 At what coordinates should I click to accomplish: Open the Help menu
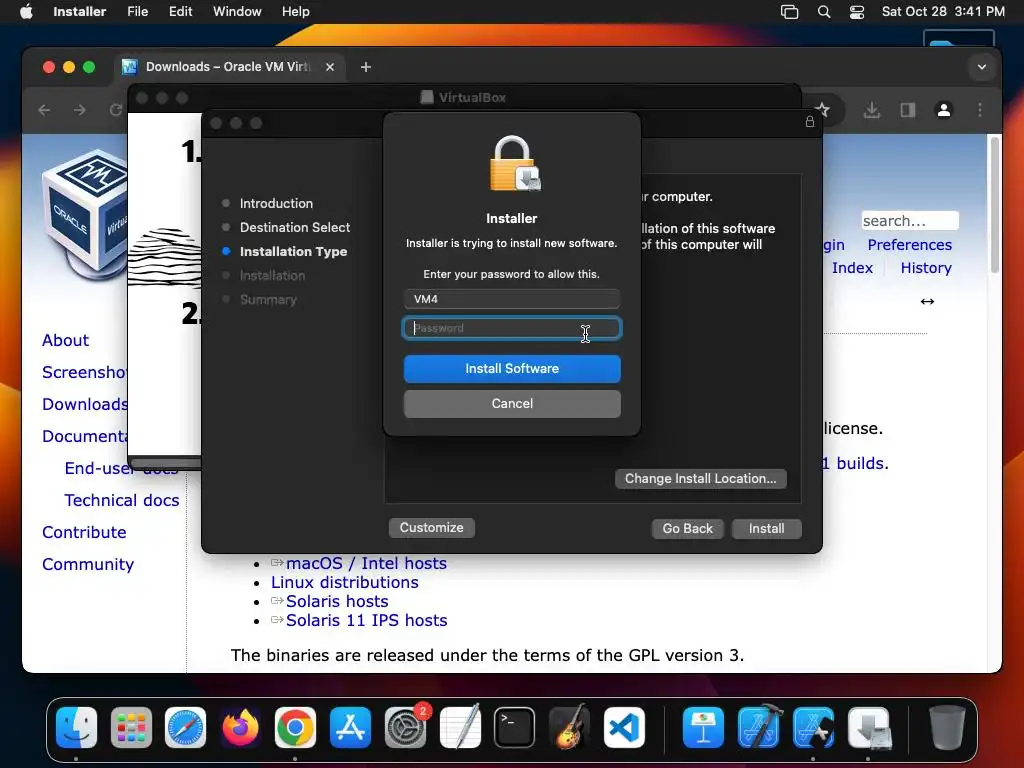[x=295, y=12]
